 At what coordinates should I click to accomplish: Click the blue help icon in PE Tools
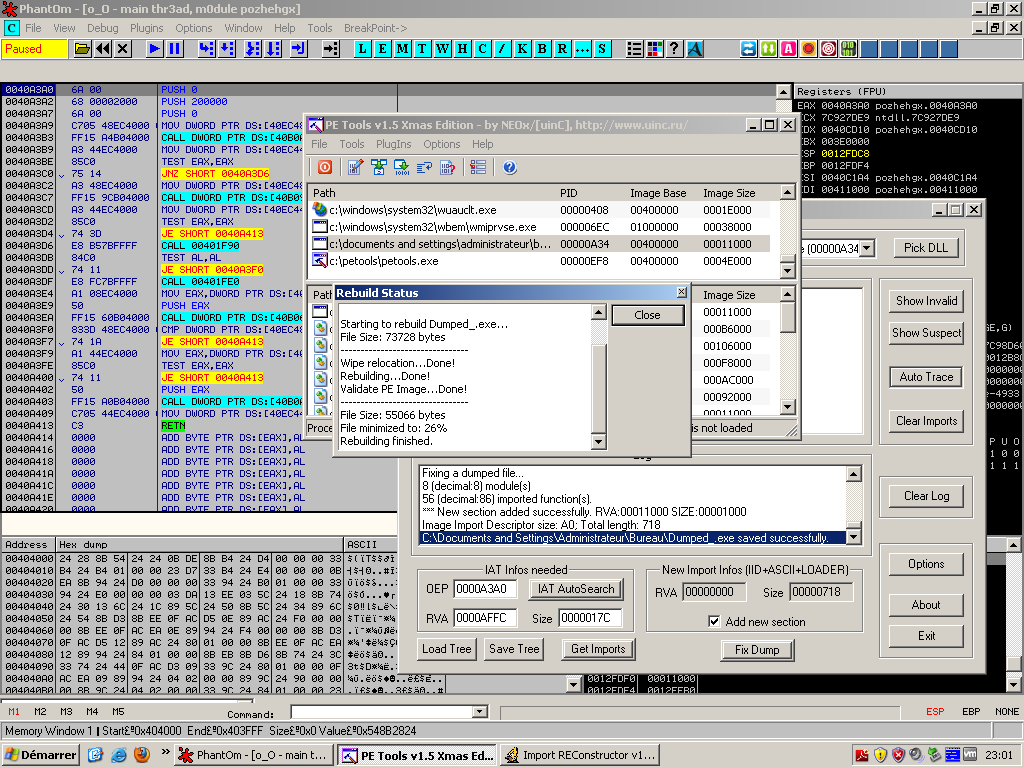(509, 167)
